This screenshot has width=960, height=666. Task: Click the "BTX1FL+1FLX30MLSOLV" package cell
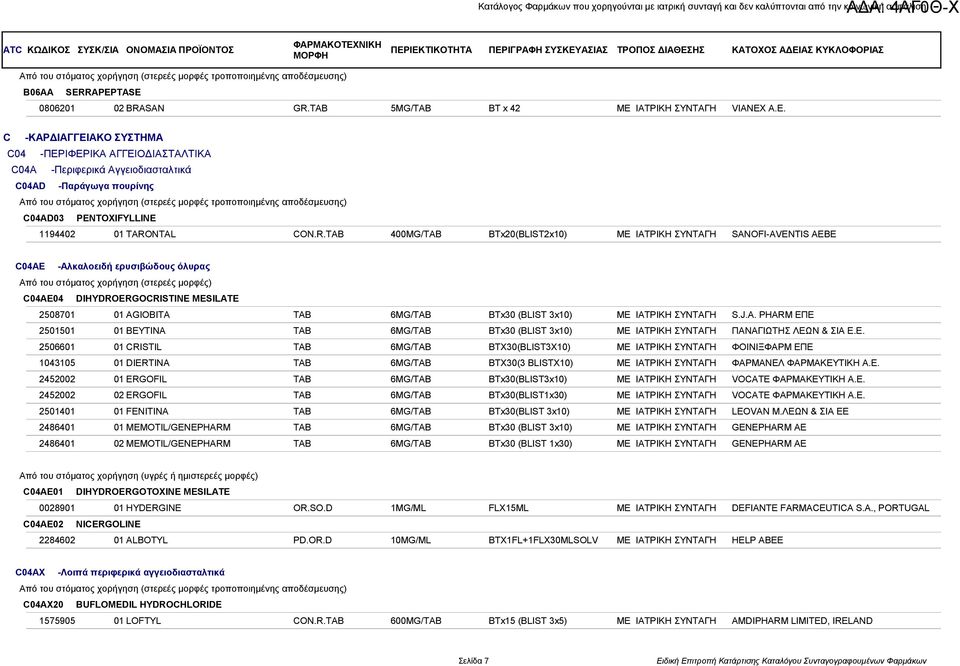[x=543, y=541]
